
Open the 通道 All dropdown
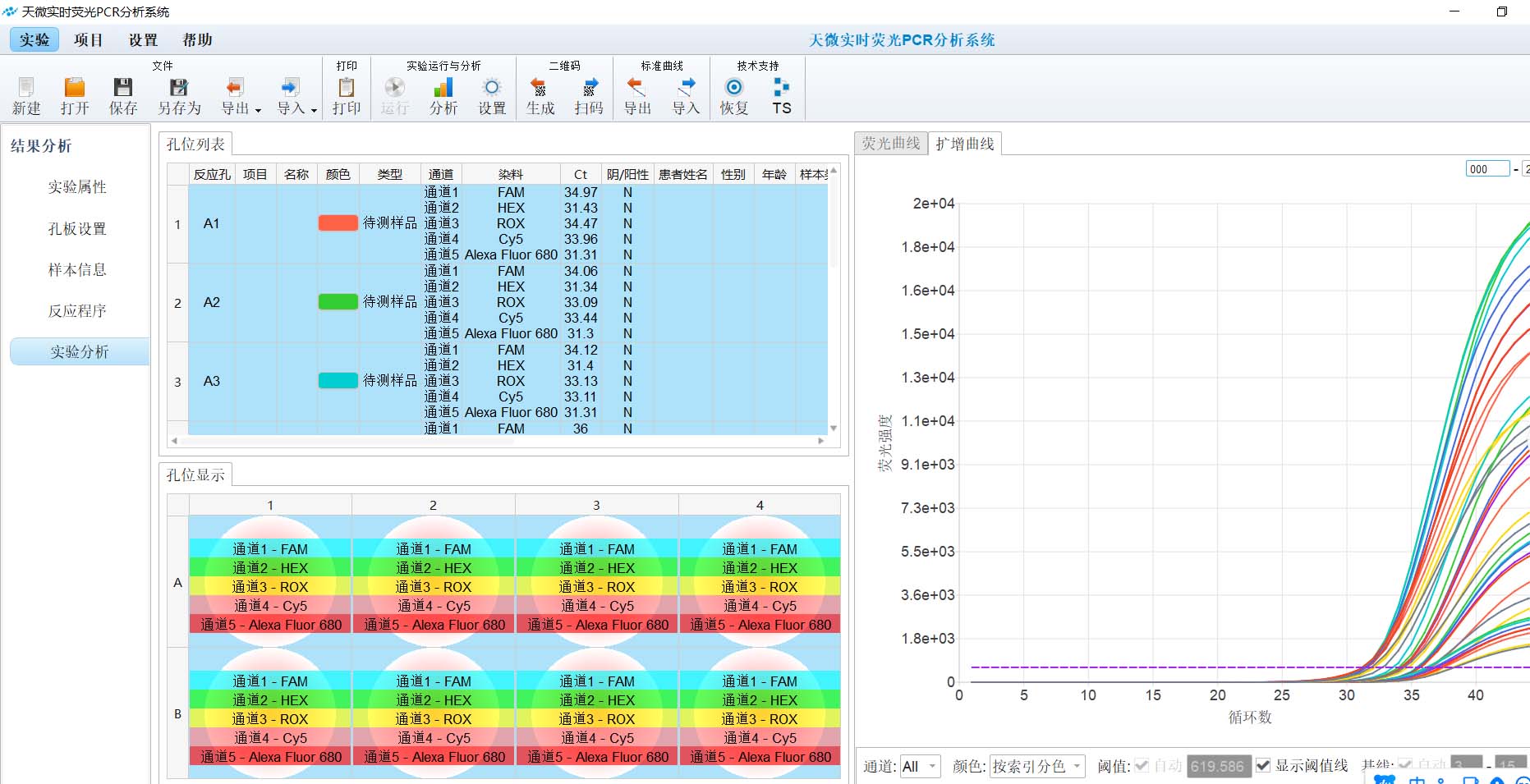(920, 767)
